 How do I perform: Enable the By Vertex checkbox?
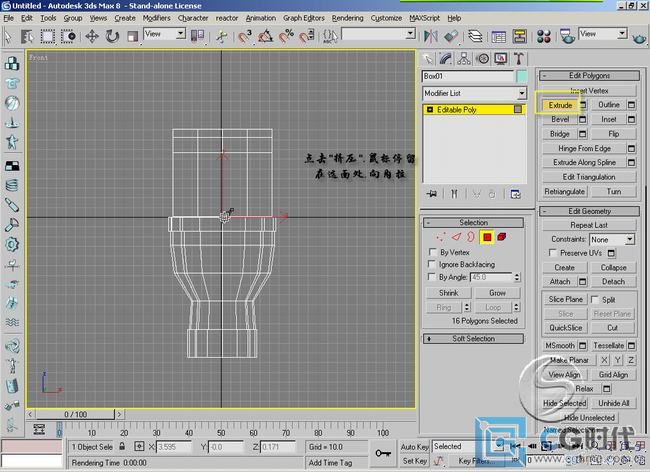point(432,252)
